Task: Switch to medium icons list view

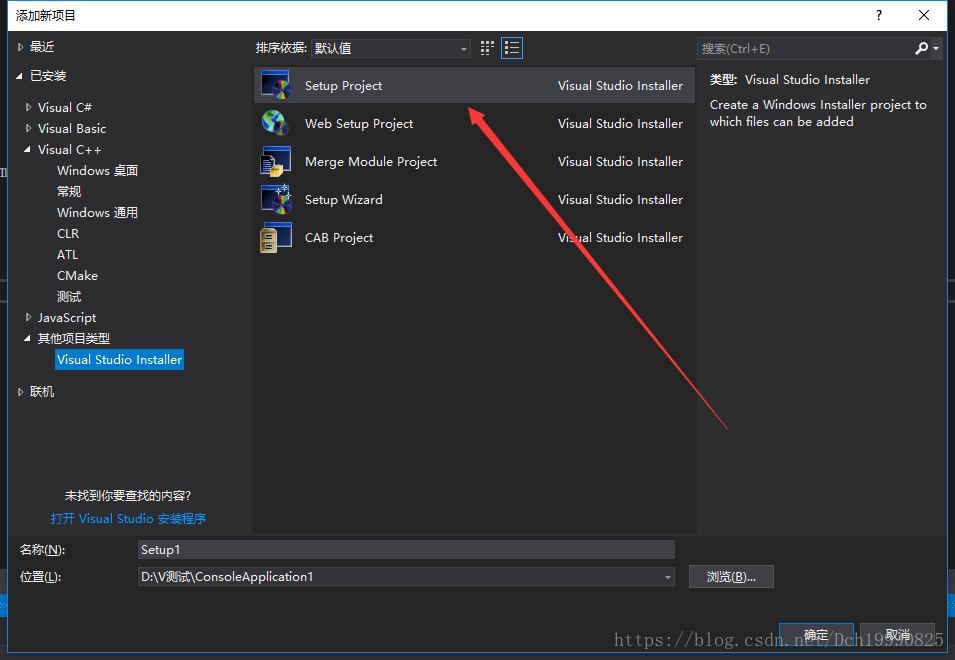Action: point(512,48)
